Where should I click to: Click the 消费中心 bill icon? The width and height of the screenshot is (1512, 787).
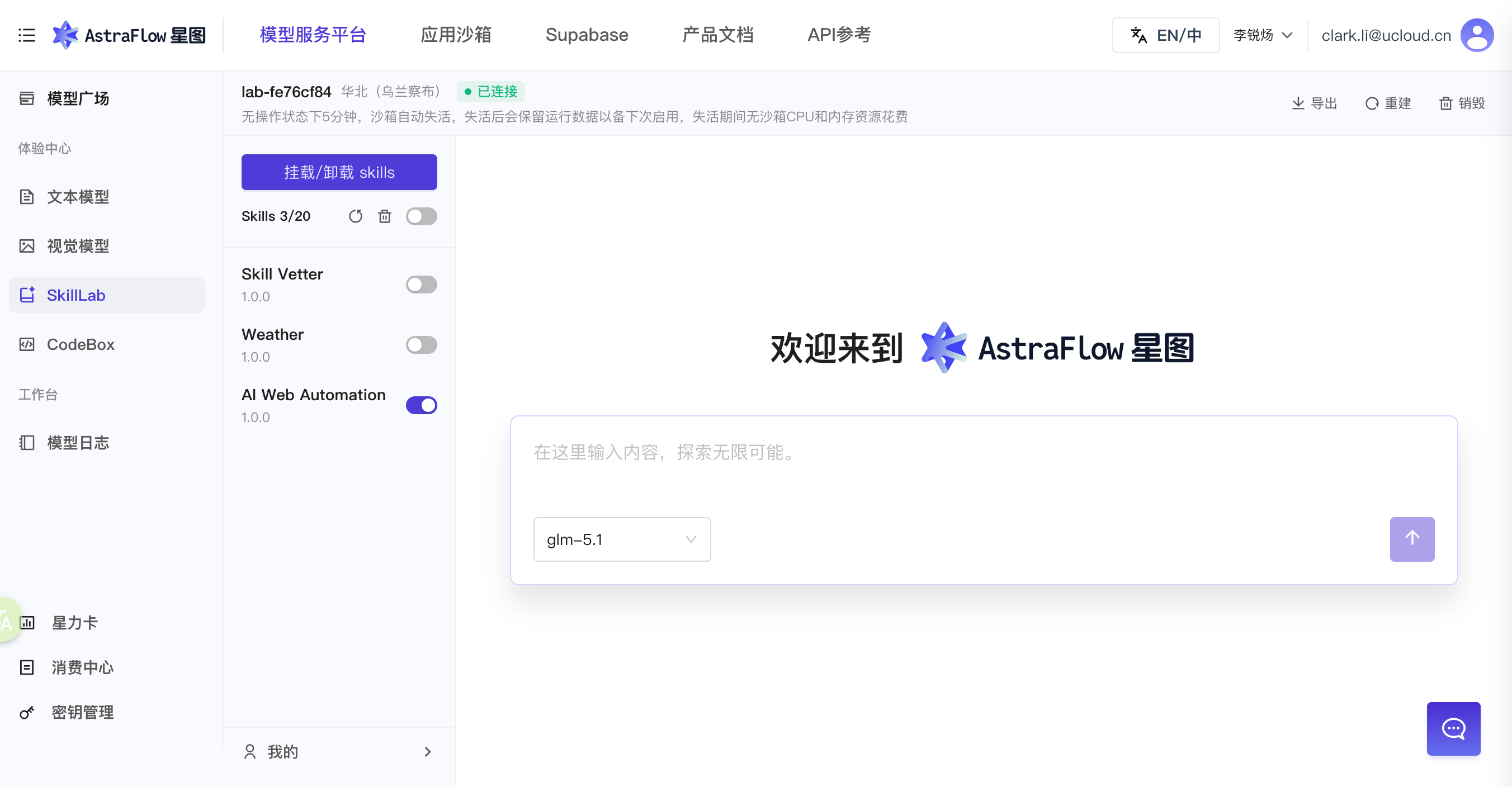pos(27,667)
